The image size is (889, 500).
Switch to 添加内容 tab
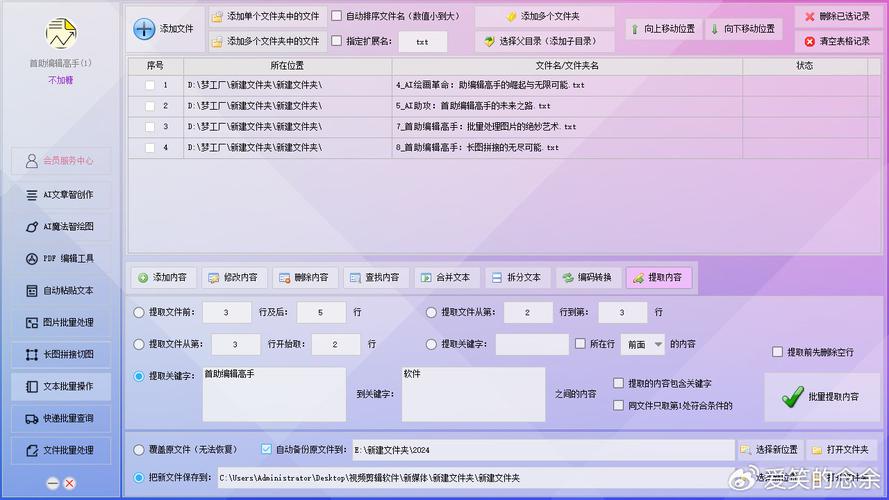163,278
